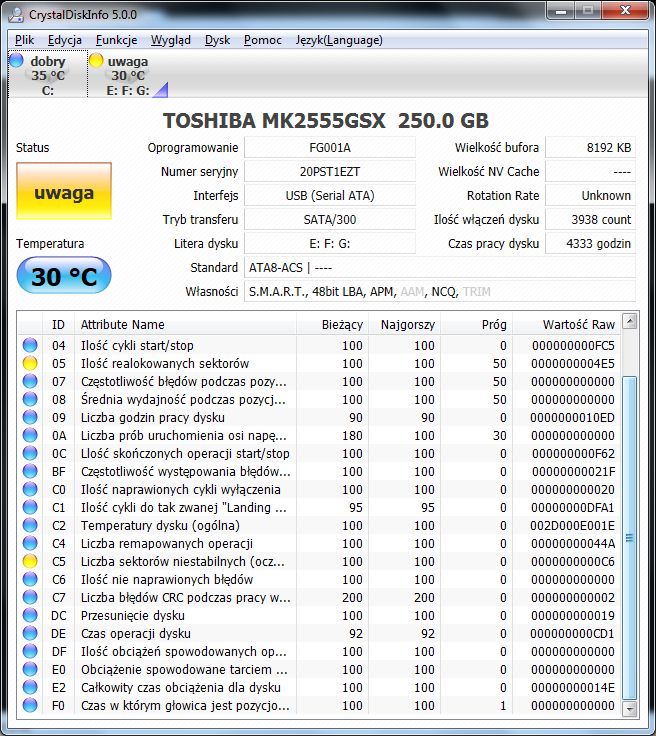Click the attribute list vertical scrollbar thumb
656x736 pixels.
coord(629,538)
